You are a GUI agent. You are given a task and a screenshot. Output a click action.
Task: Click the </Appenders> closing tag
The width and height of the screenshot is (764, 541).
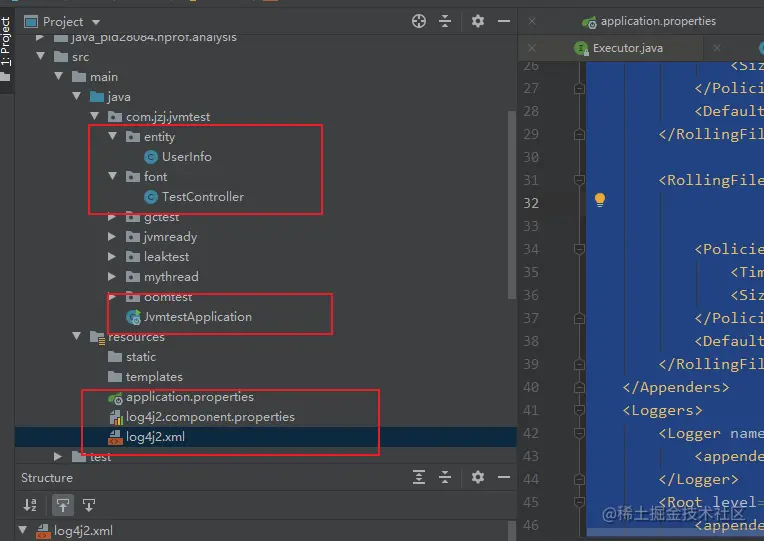675,387
